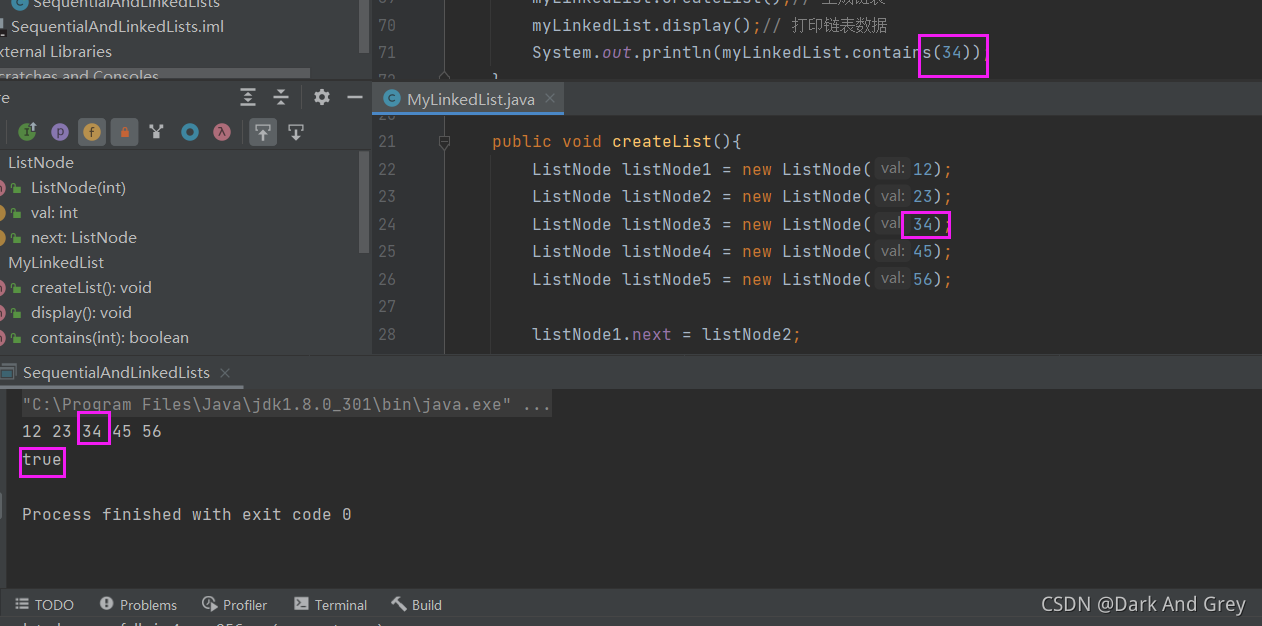Click the Project panel vertical scrollbar

364,26
